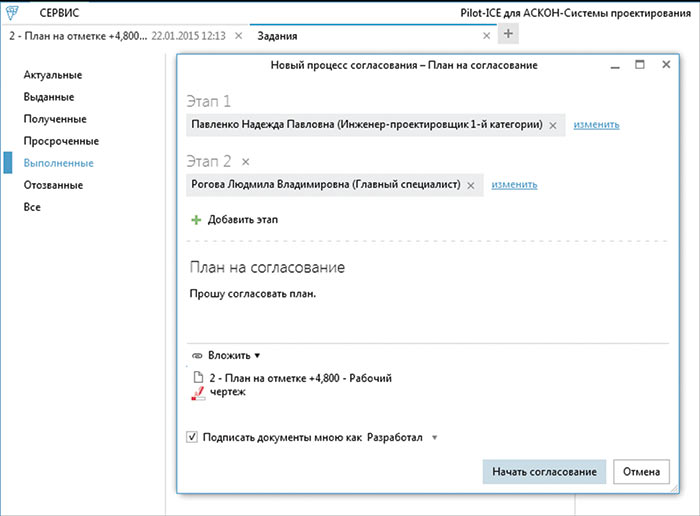
Task: Select the document file icon of attachment
Action: coord(198,377)
